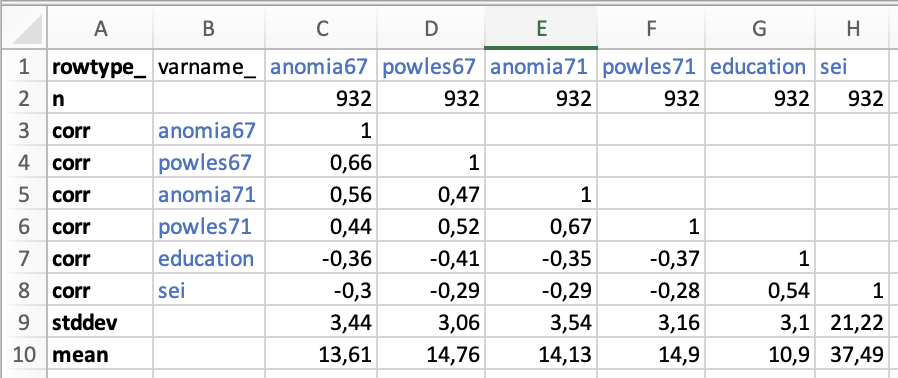Click the -0,35 cell
Image resolution: width=898 pixels, height=378 pixels.
tap(541, 259)
